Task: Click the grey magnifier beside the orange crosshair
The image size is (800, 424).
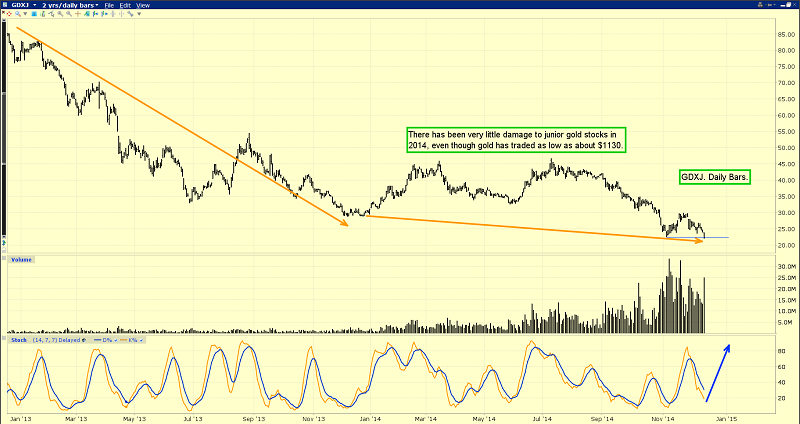Action: [x=69, y=14]
